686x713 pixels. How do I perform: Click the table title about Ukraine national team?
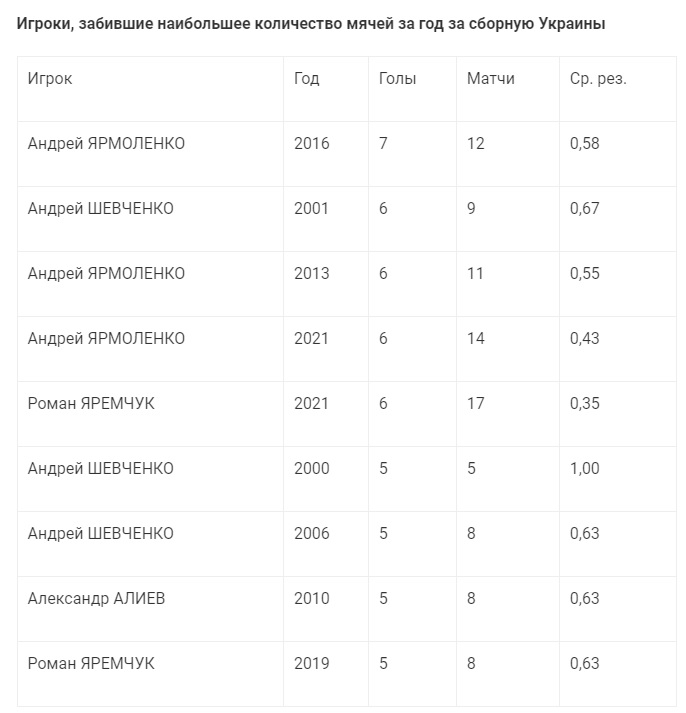tap(311, 24)
